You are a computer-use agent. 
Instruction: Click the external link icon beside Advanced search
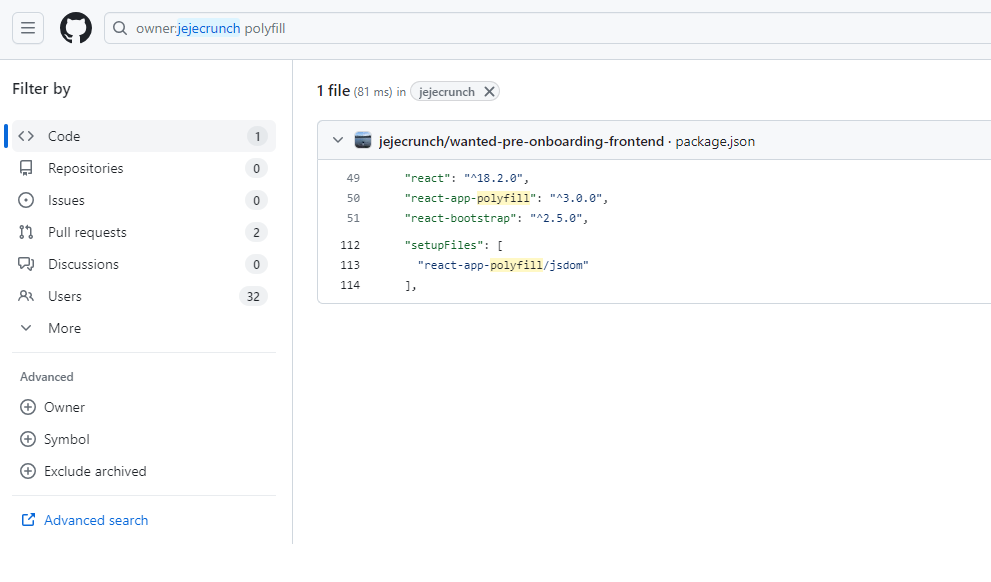[x=28, y=519]
